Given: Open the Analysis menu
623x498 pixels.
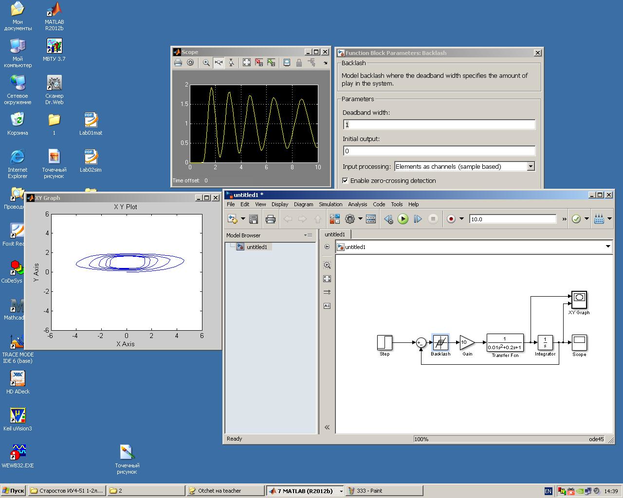Looking at the screenshot, I should coord(357,204).
